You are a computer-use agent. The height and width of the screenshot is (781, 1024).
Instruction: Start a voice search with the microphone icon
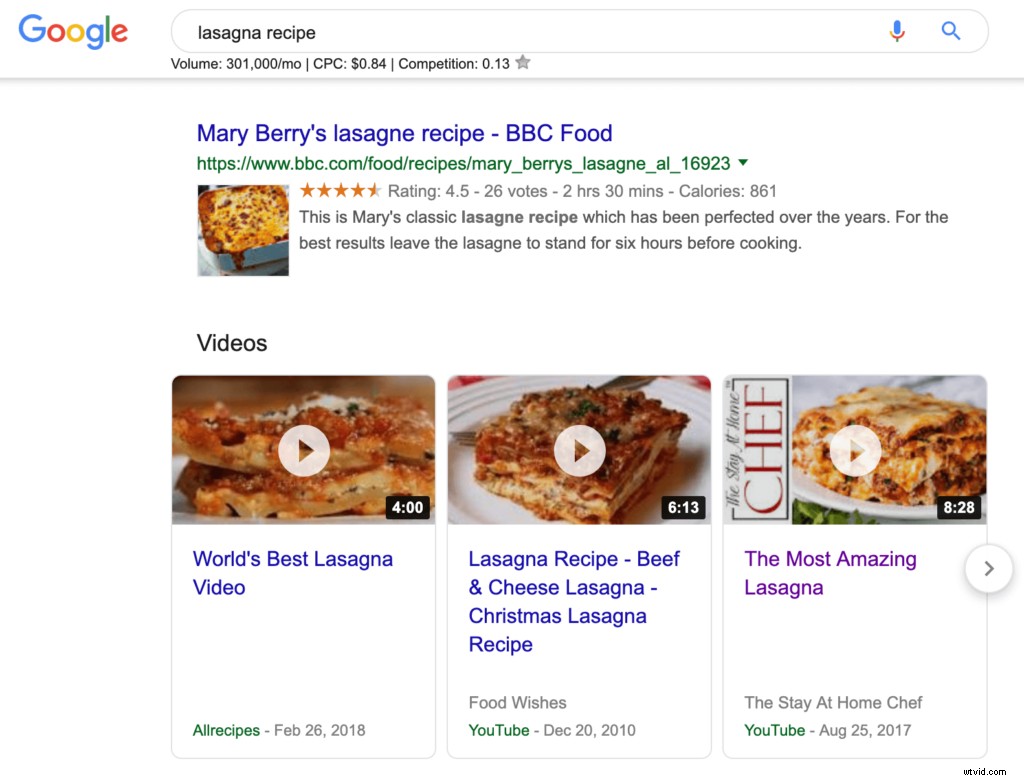(x=897, y=32)
